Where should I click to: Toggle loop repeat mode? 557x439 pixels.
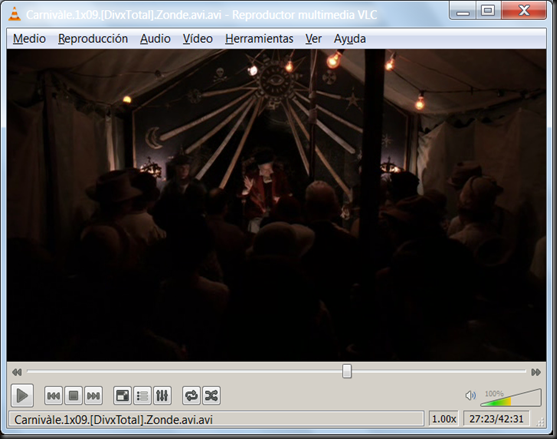click(x=191, y=395)
